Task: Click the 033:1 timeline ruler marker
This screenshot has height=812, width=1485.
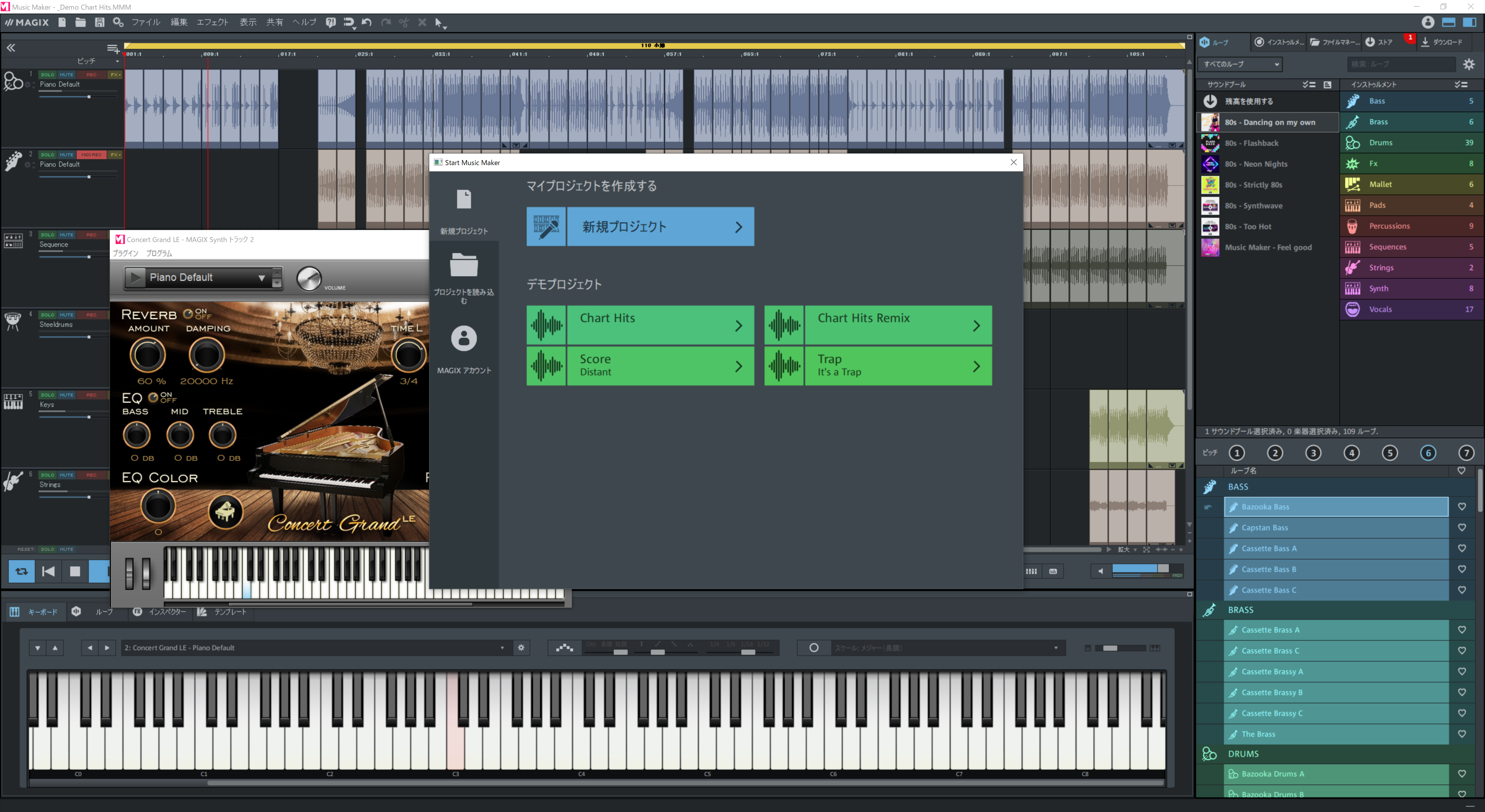Action: pyautogui.click(x=442, y=54)
